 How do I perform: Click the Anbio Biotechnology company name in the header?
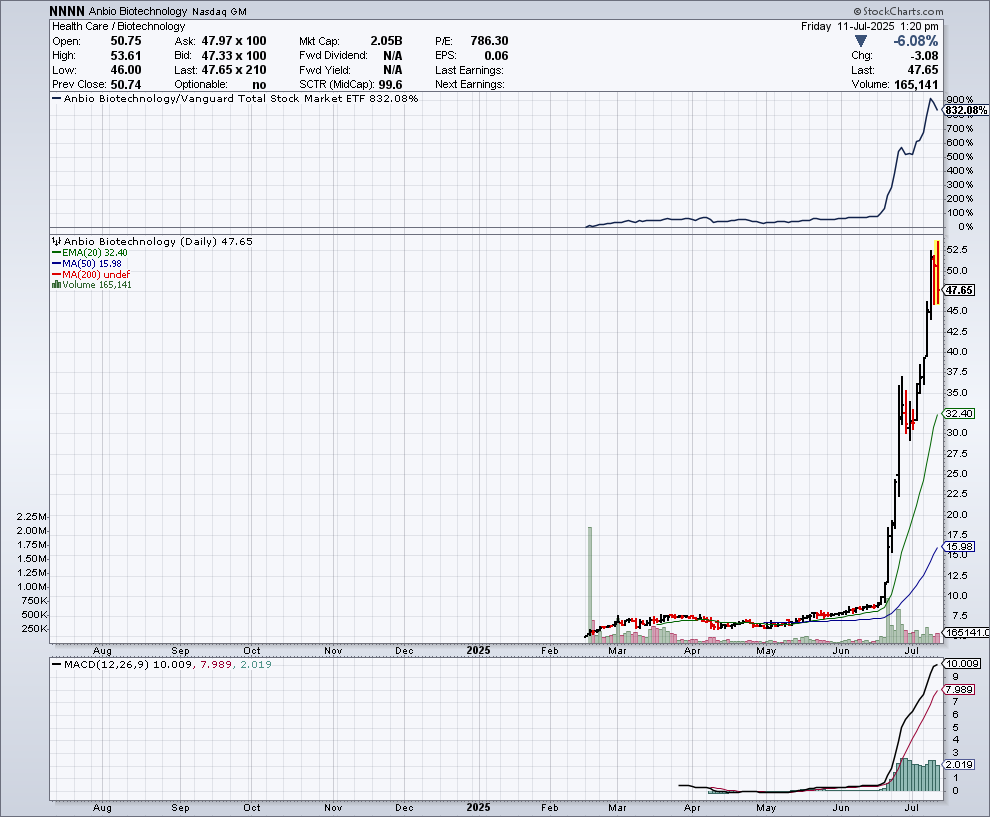coord(138,11)
